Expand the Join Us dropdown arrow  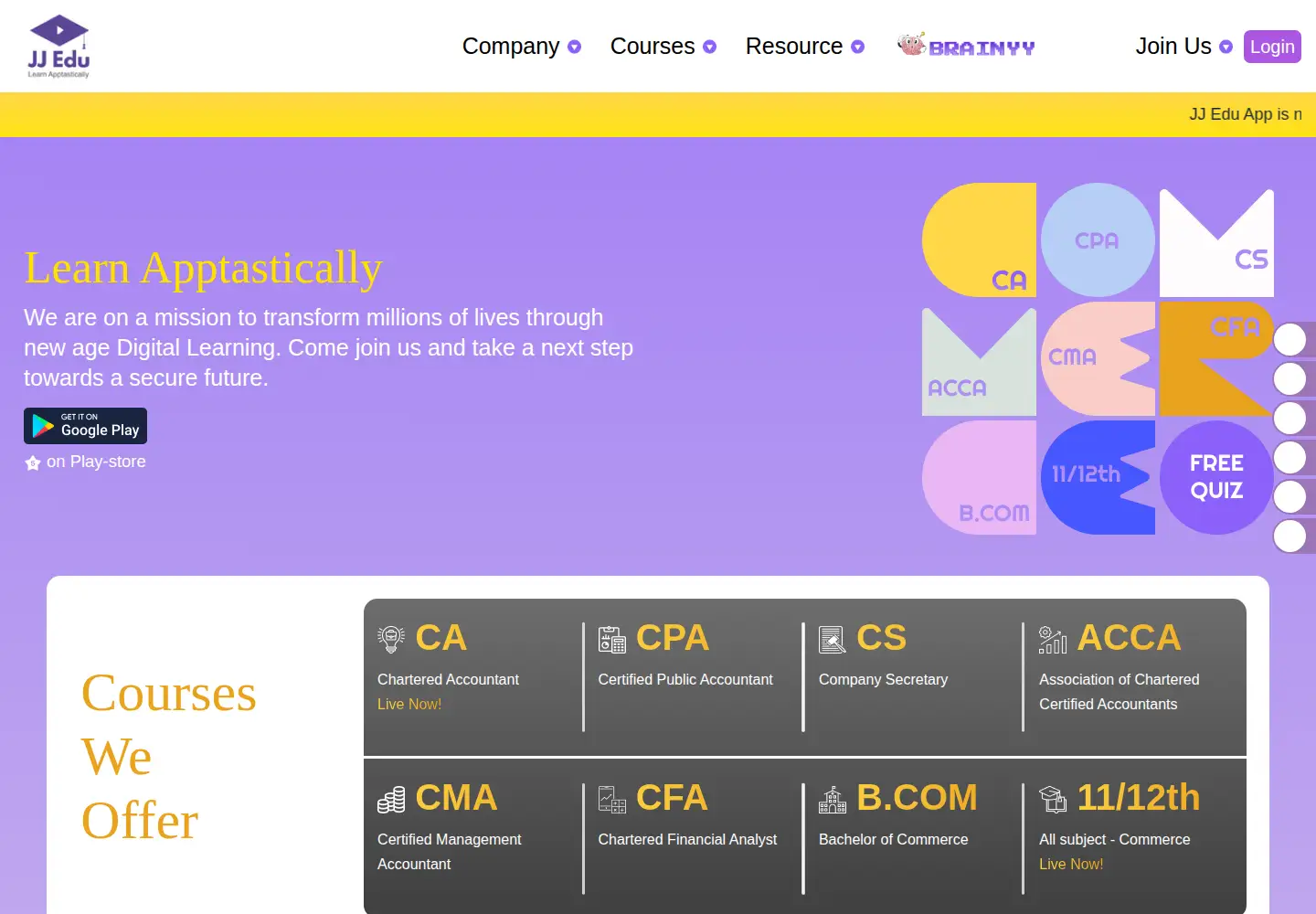1226,47
